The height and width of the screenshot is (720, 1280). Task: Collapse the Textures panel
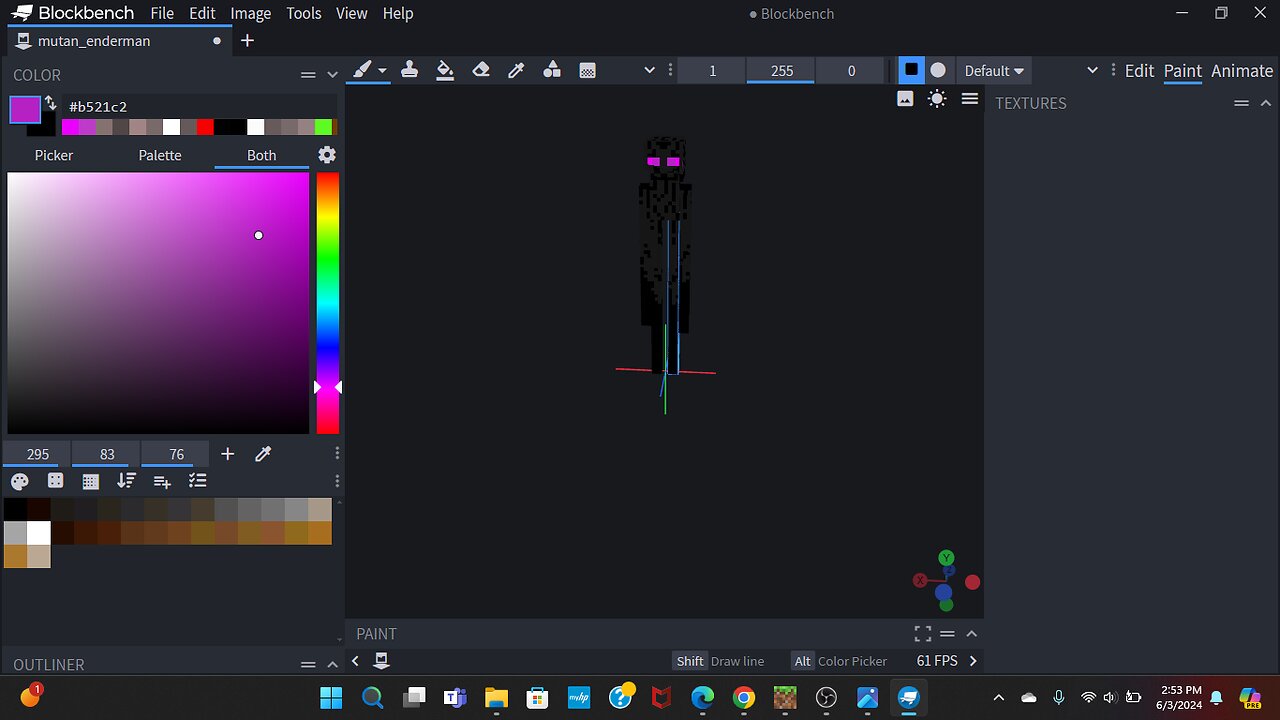[1266, 103]
